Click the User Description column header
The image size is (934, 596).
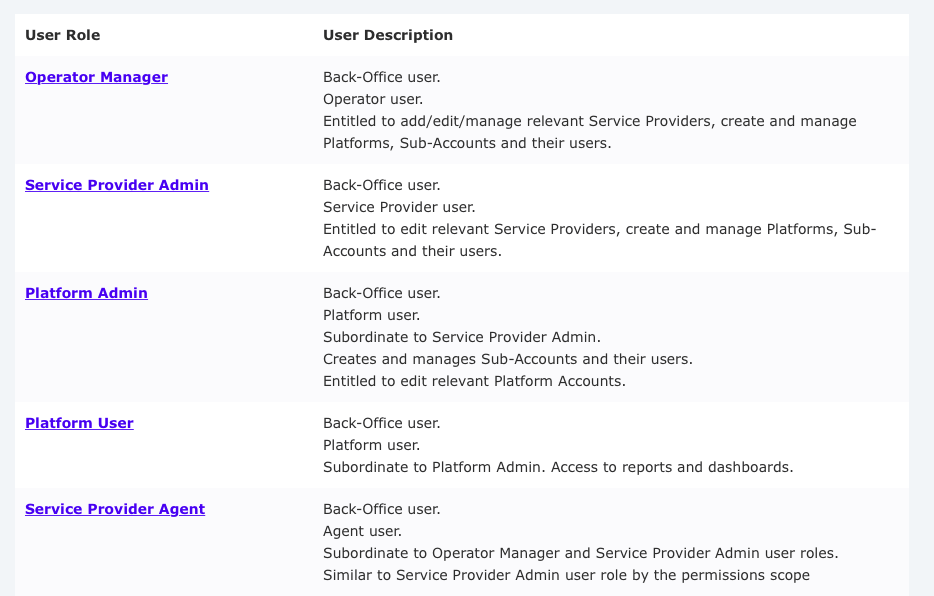(x=388, y=35)
